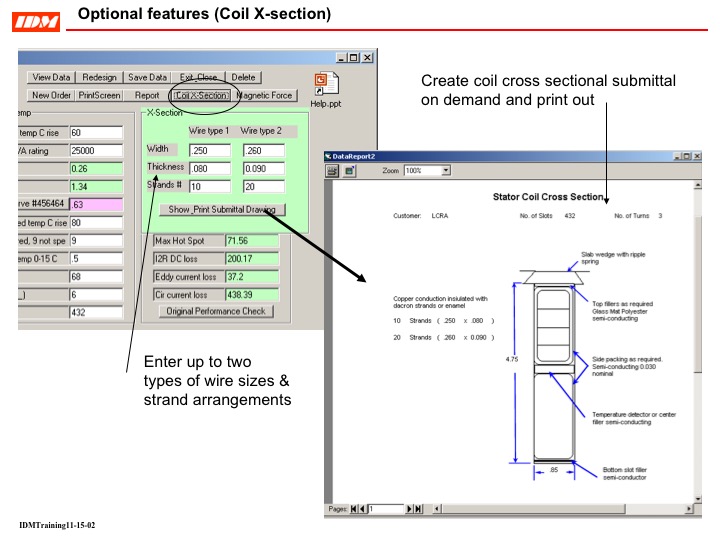The image size is (720, 540).
Task: Open the Zoom percentage dropdown
Action: 446,171
